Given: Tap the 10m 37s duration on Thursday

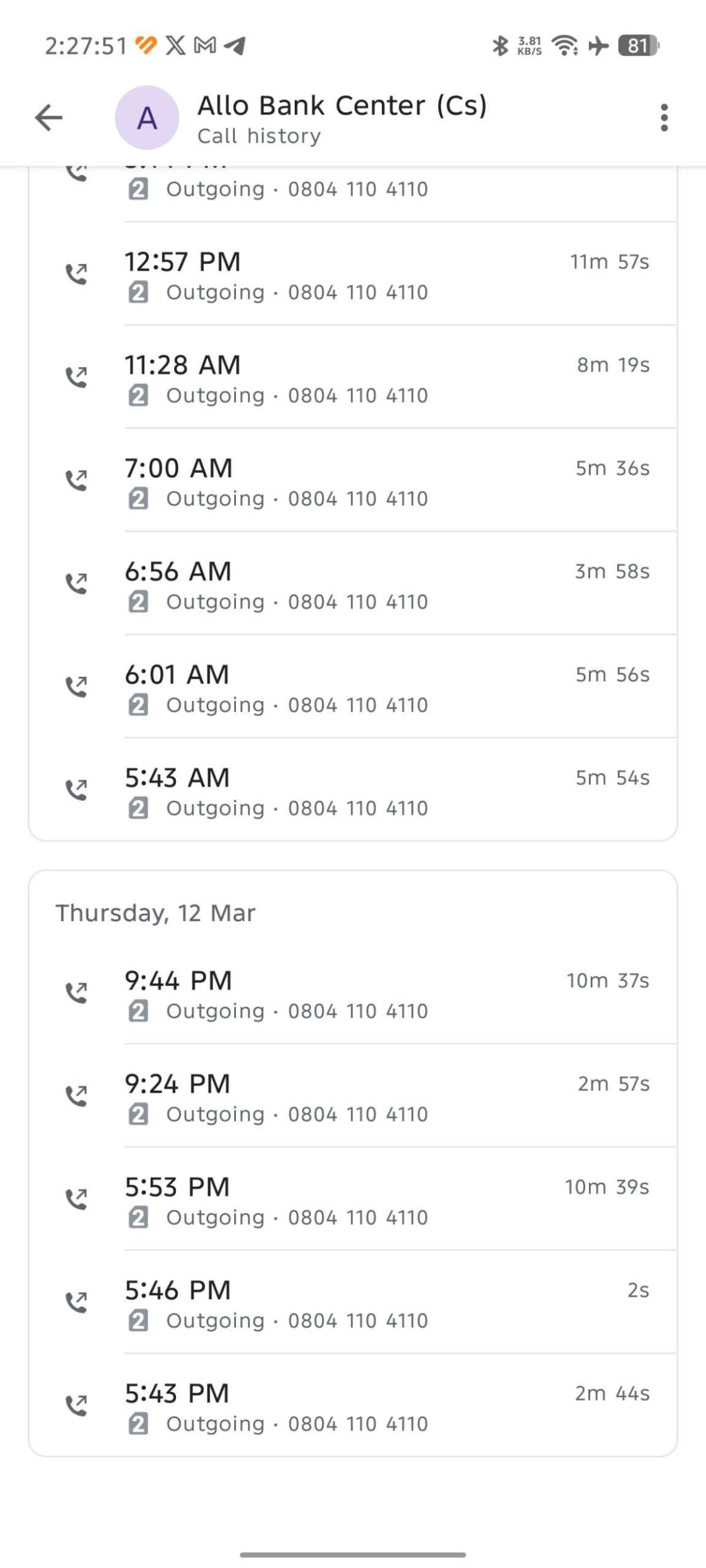Looking at the screenshot, I should click(x=607, y=981).
